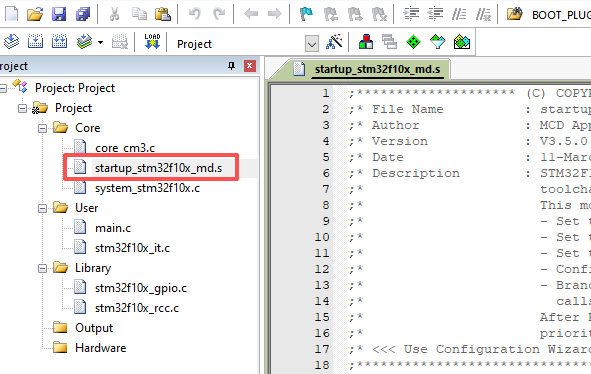Open Select Software Packs icon
Image resolution: width=591 pixels, height=374 pixels.
(x=438, y=41)
